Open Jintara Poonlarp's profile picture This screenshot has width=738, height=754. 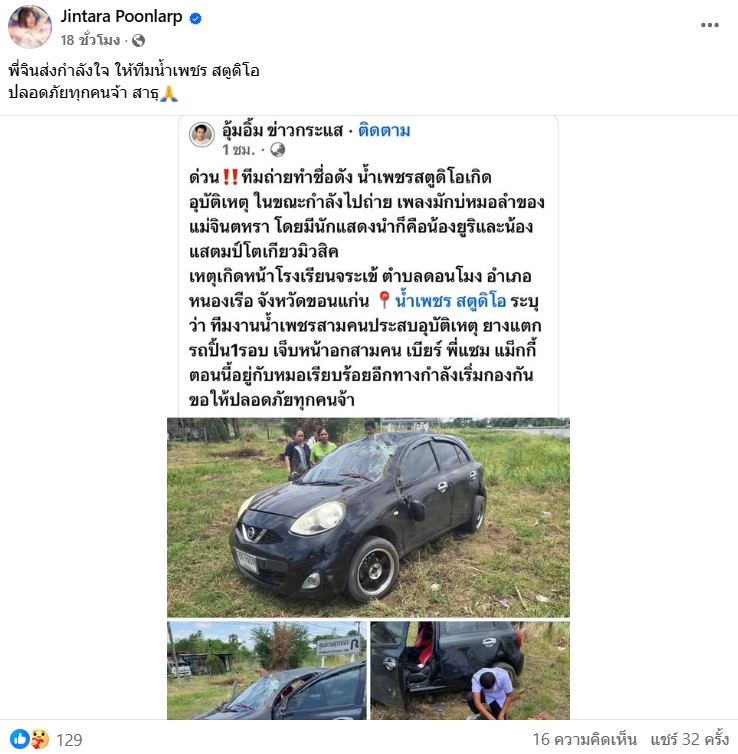click(30, 27)
